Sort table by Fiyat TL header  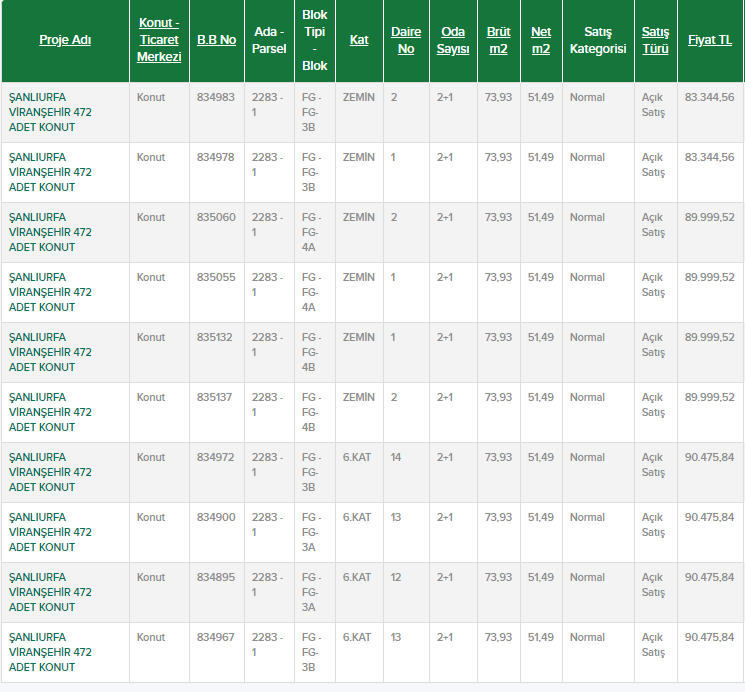710,40
